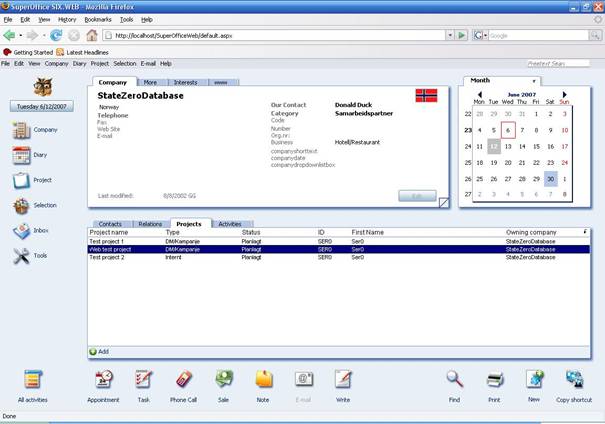Click the Project name column header

tap(109, 232)
